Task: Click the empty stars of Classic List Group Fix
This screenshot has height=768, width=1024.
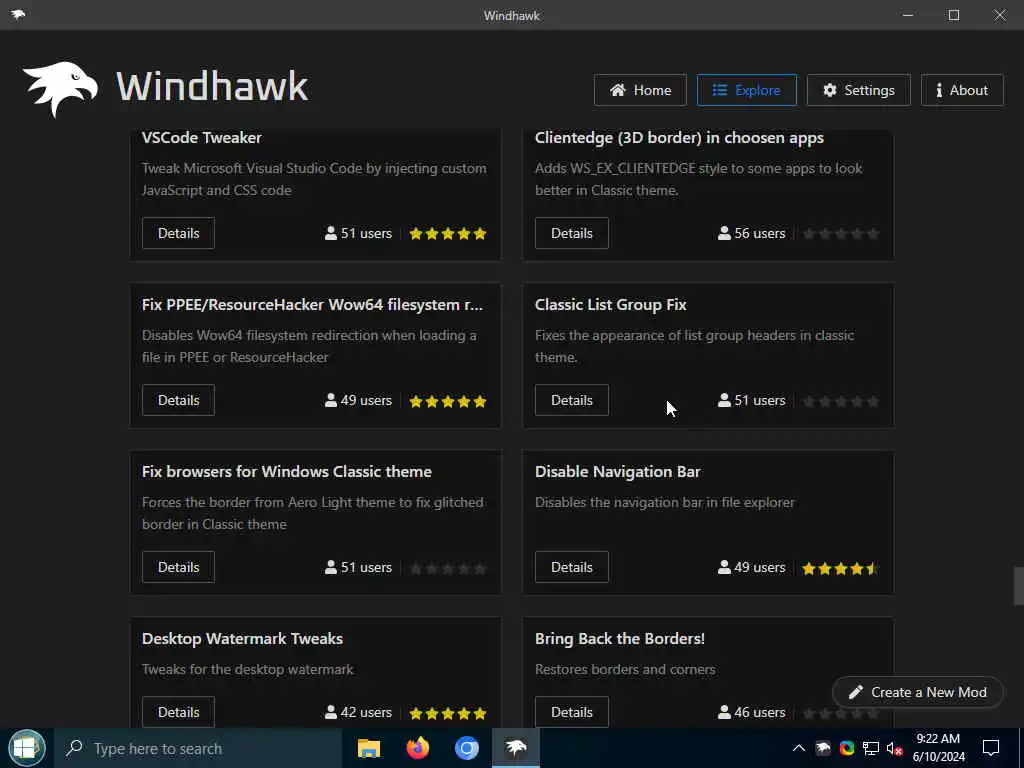Action: click(840, 401)
